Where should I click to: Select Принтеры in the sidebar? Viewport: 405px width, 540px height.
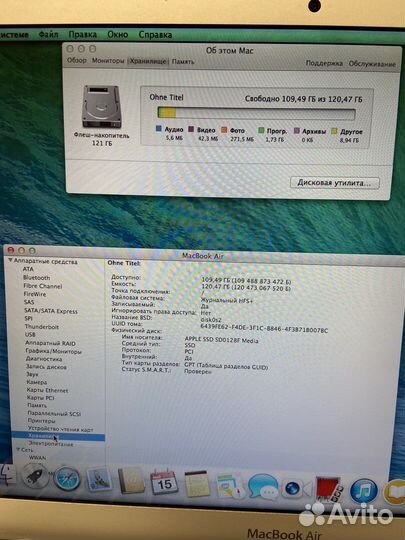pos(41,421)
